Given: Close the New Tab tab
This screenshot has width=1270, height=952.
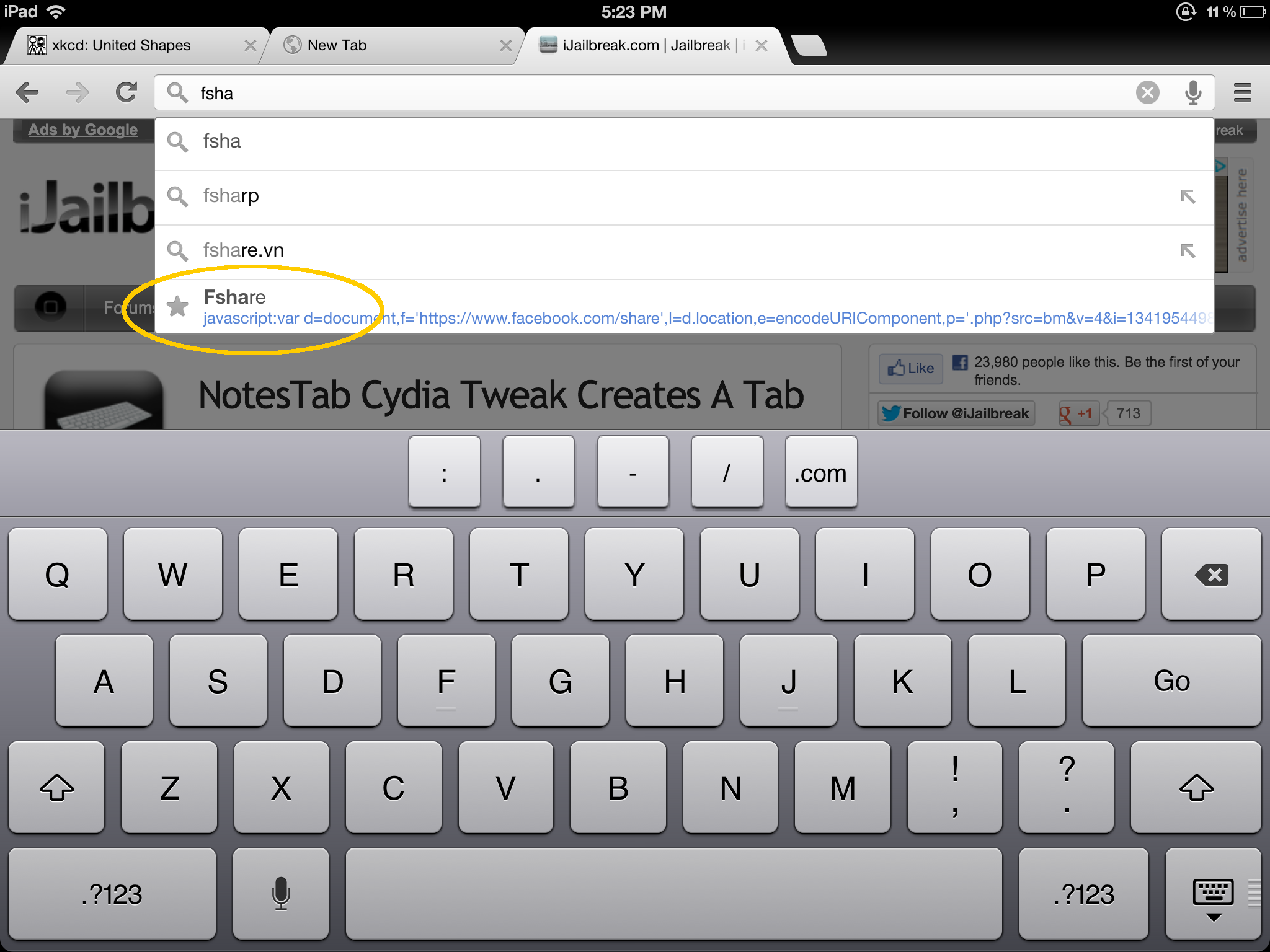Looking at the screenshot, I should tap(505, 46).
